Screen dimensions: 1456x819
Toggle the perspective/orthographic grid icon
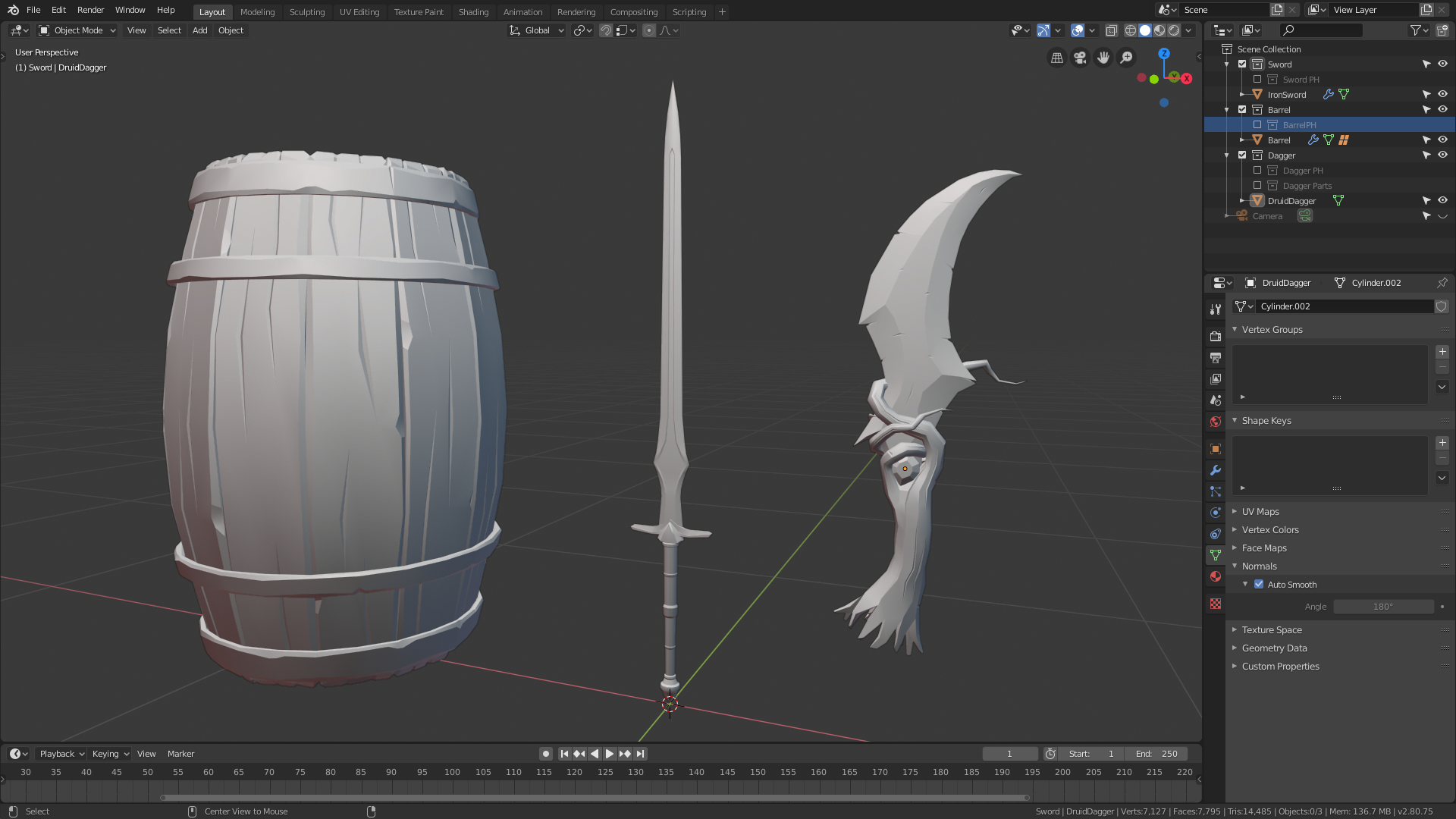(x=1056, y=58)
